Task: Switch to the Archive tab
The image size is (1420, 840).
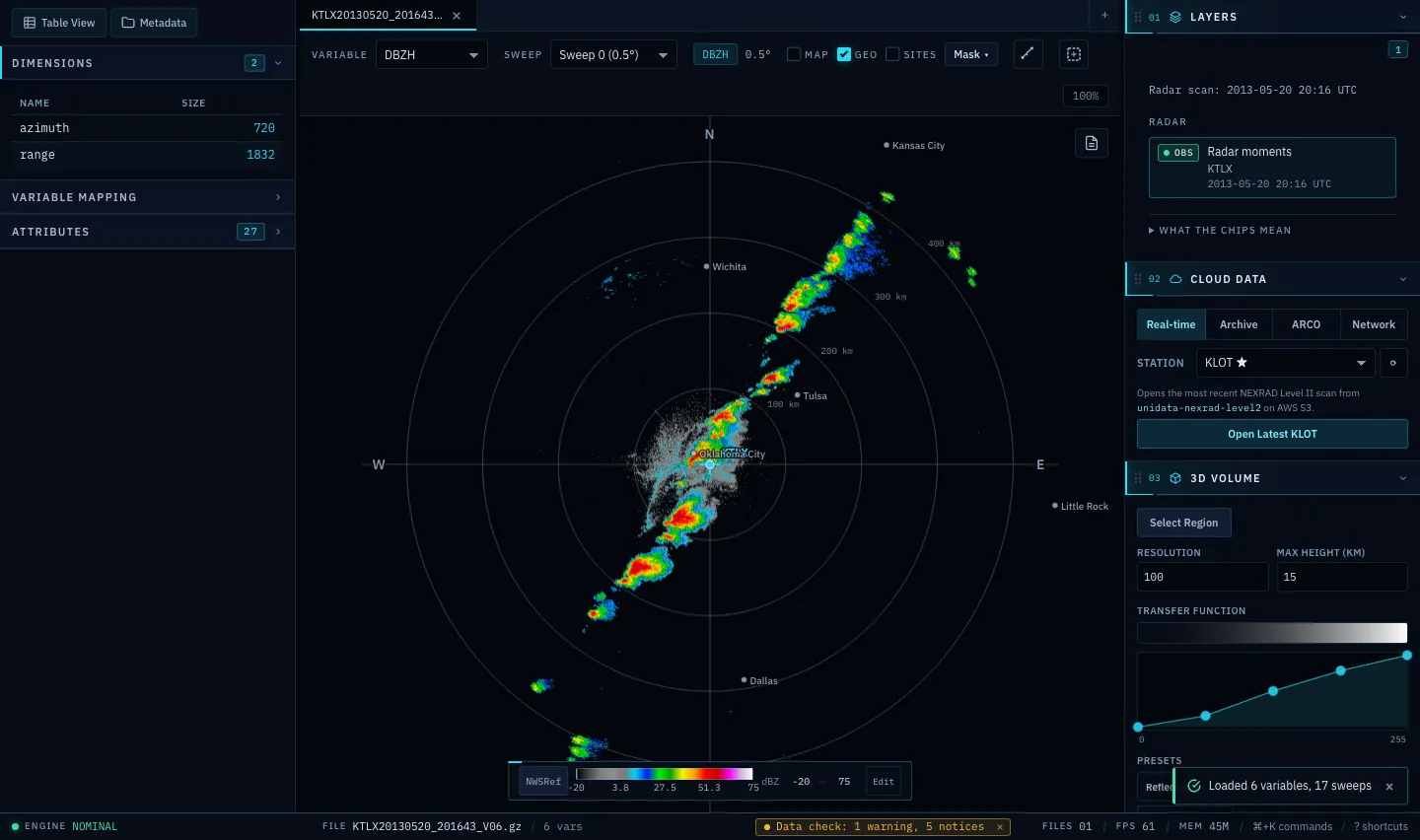Action: [1239, 324]
